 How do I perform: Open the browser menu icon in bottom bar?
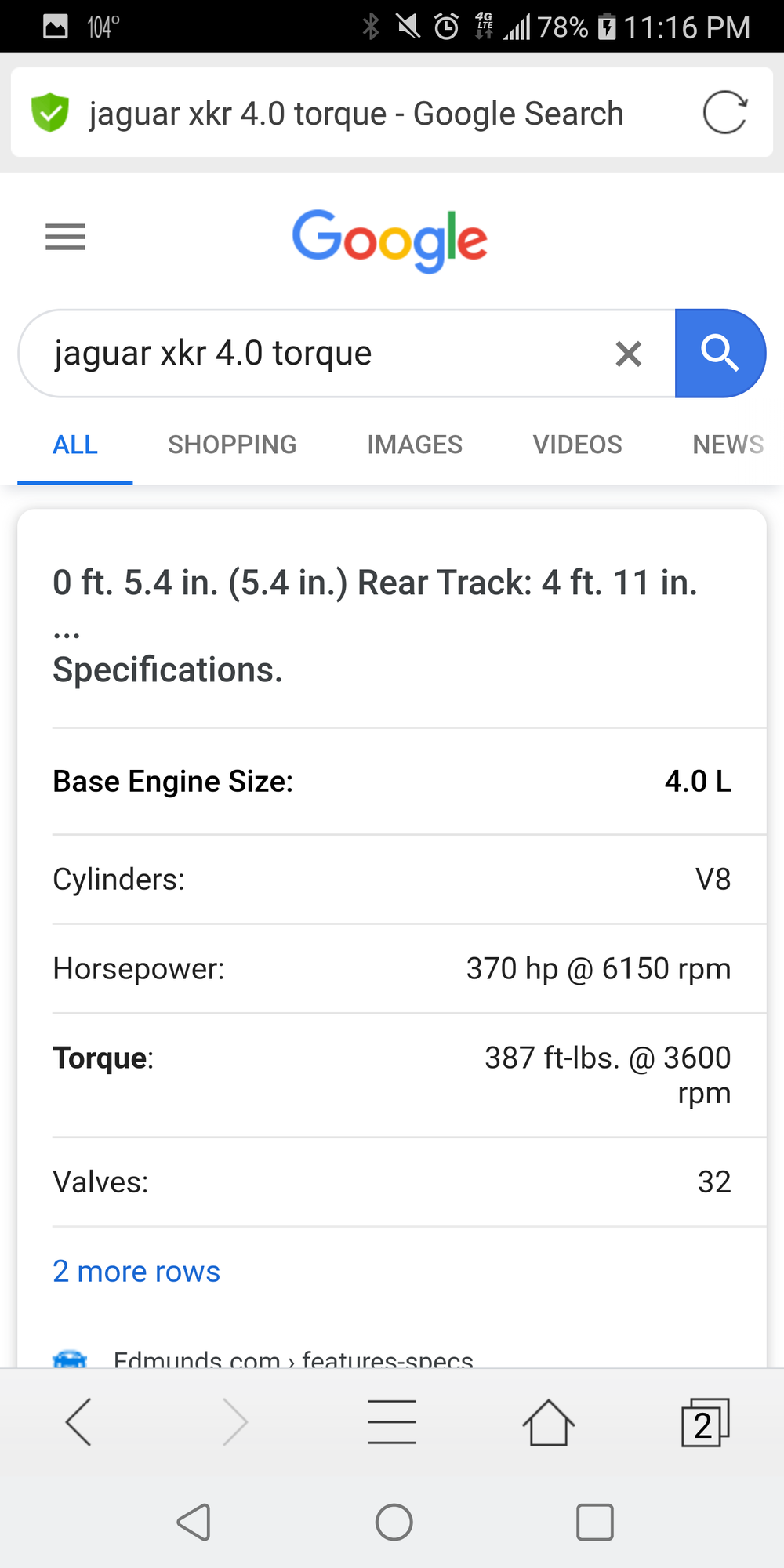tap(392, 1422)
